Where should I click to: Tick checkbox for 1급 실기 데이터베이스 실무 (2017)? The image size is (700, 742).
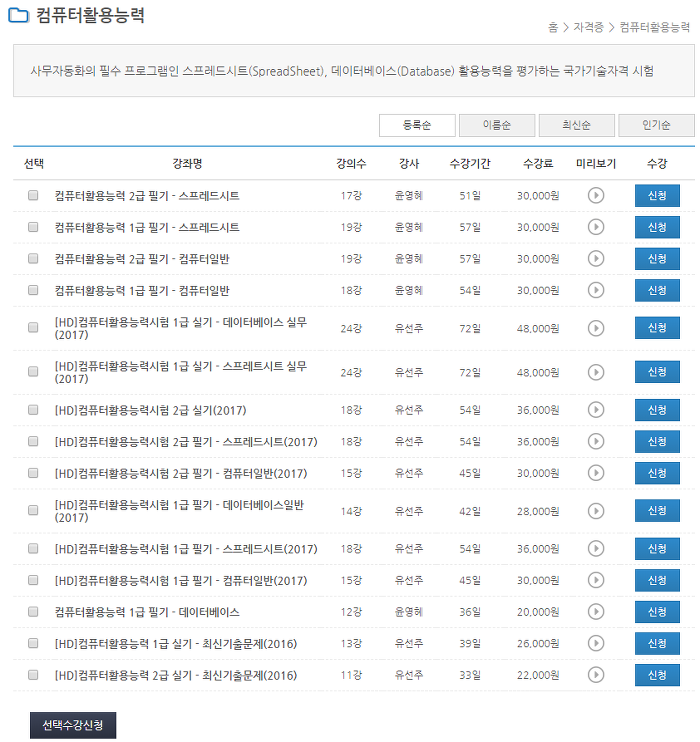tap(33, 327)
